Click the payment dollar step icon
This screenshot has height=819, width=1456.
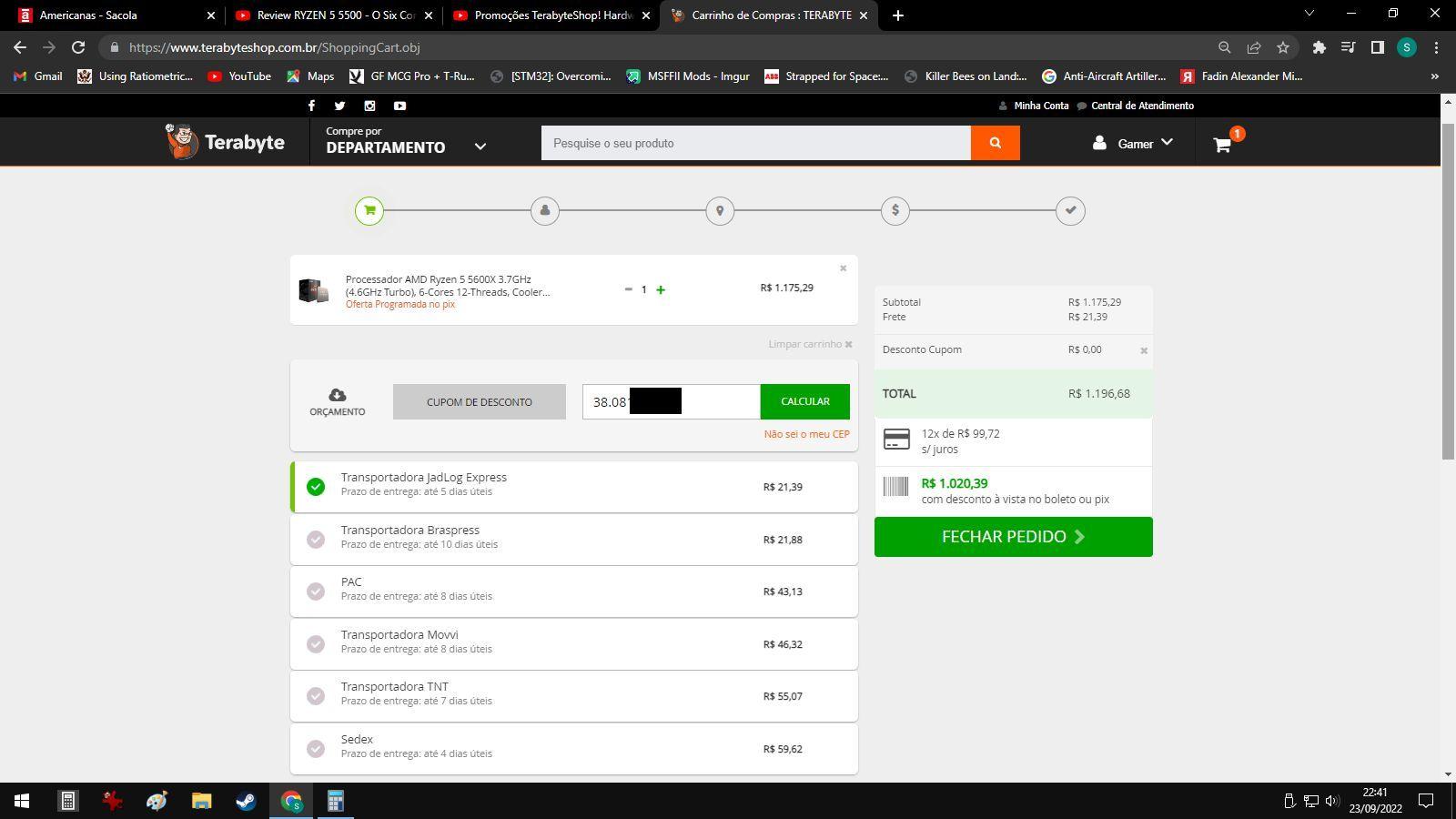point(895,211)
